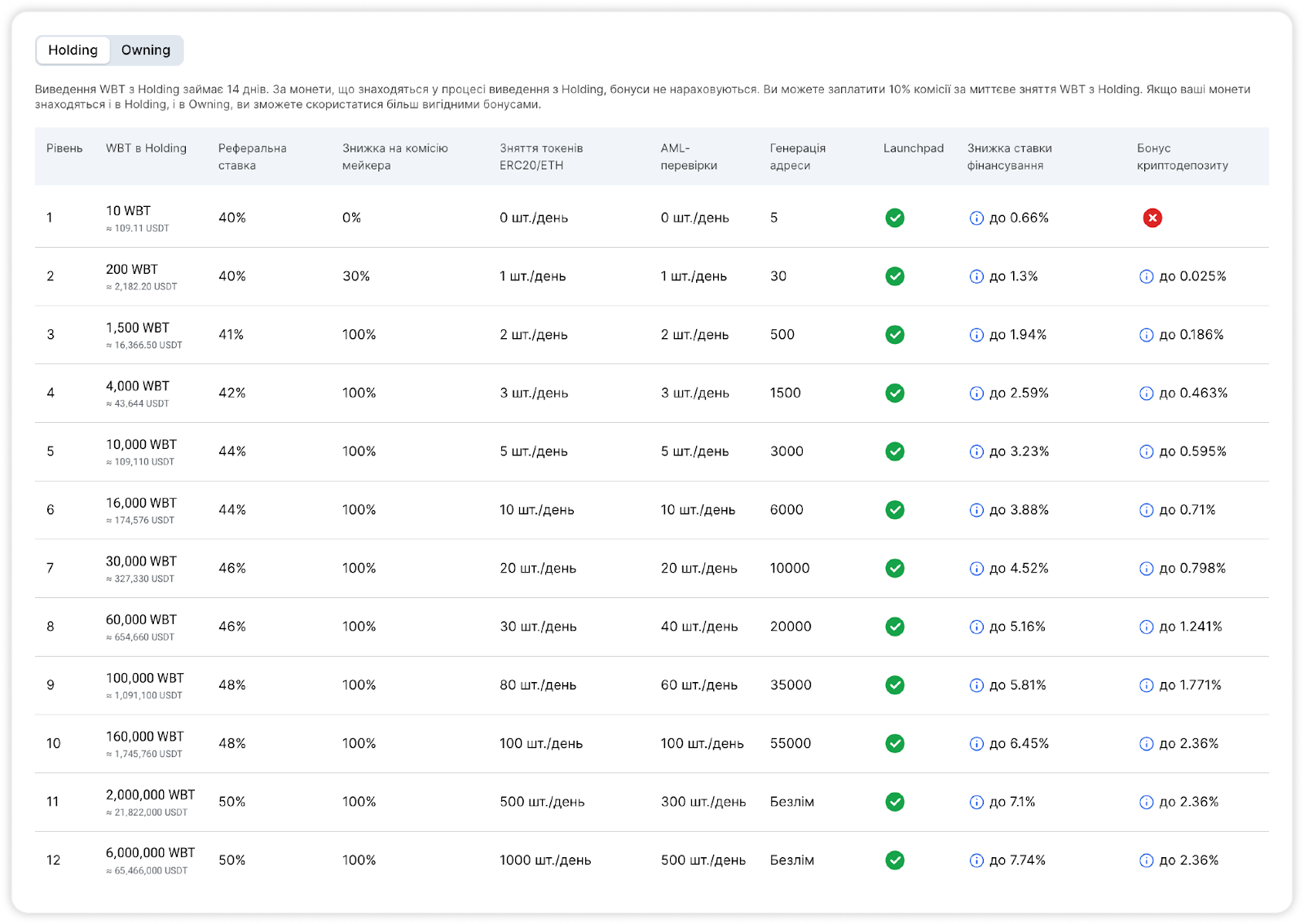Image resolution: width=1304 pixels, height=924 pixels.
Task: Click the '80 шт./день' withdrawal cell
Action: pyautogui.click(x=538, y=685)
